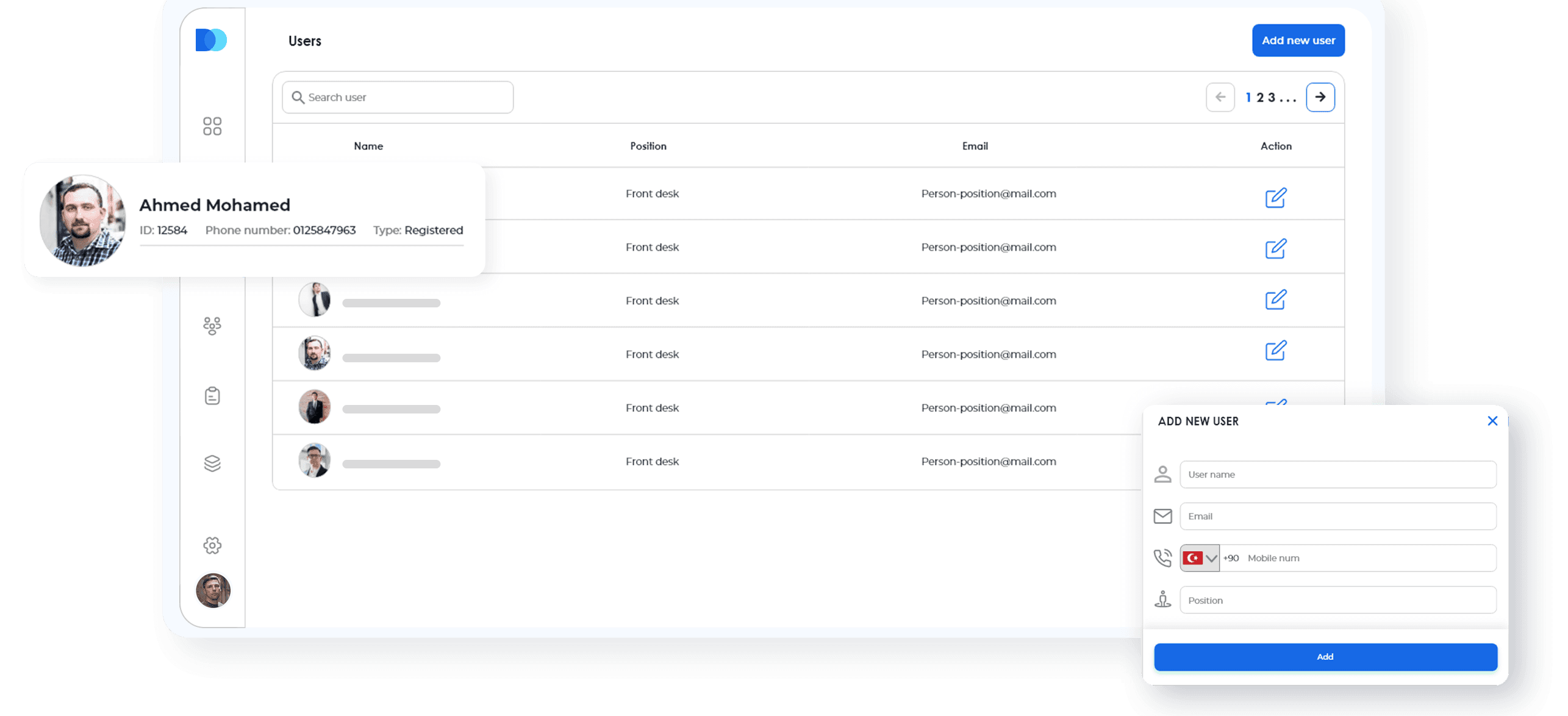1568x716 pixels.
Task: Go to the previous page arrow
Action: coord(1220,97)
